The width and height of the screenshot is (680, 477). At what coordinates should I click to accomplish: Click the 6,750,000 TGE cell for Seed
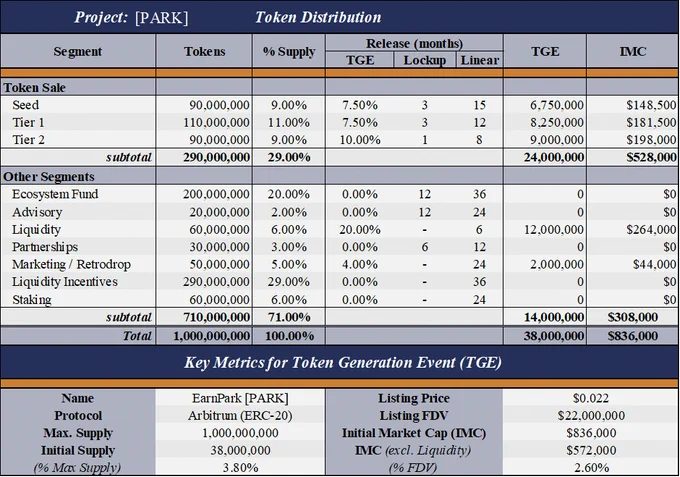(557, 105)
